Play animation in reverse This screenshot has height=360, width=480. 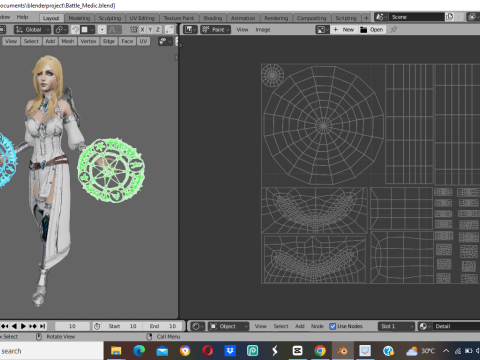pos(14,326)
